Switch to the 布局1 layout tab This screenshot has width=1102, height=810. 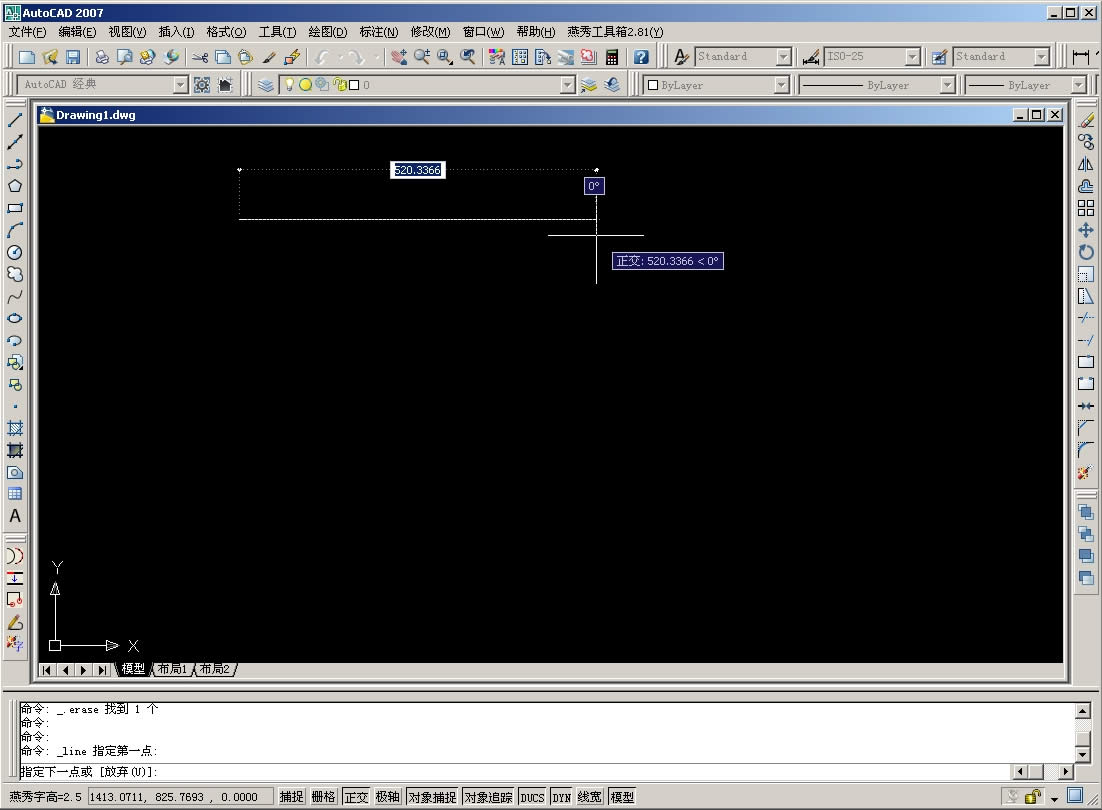pyautogui.click(x=172, y=669)
